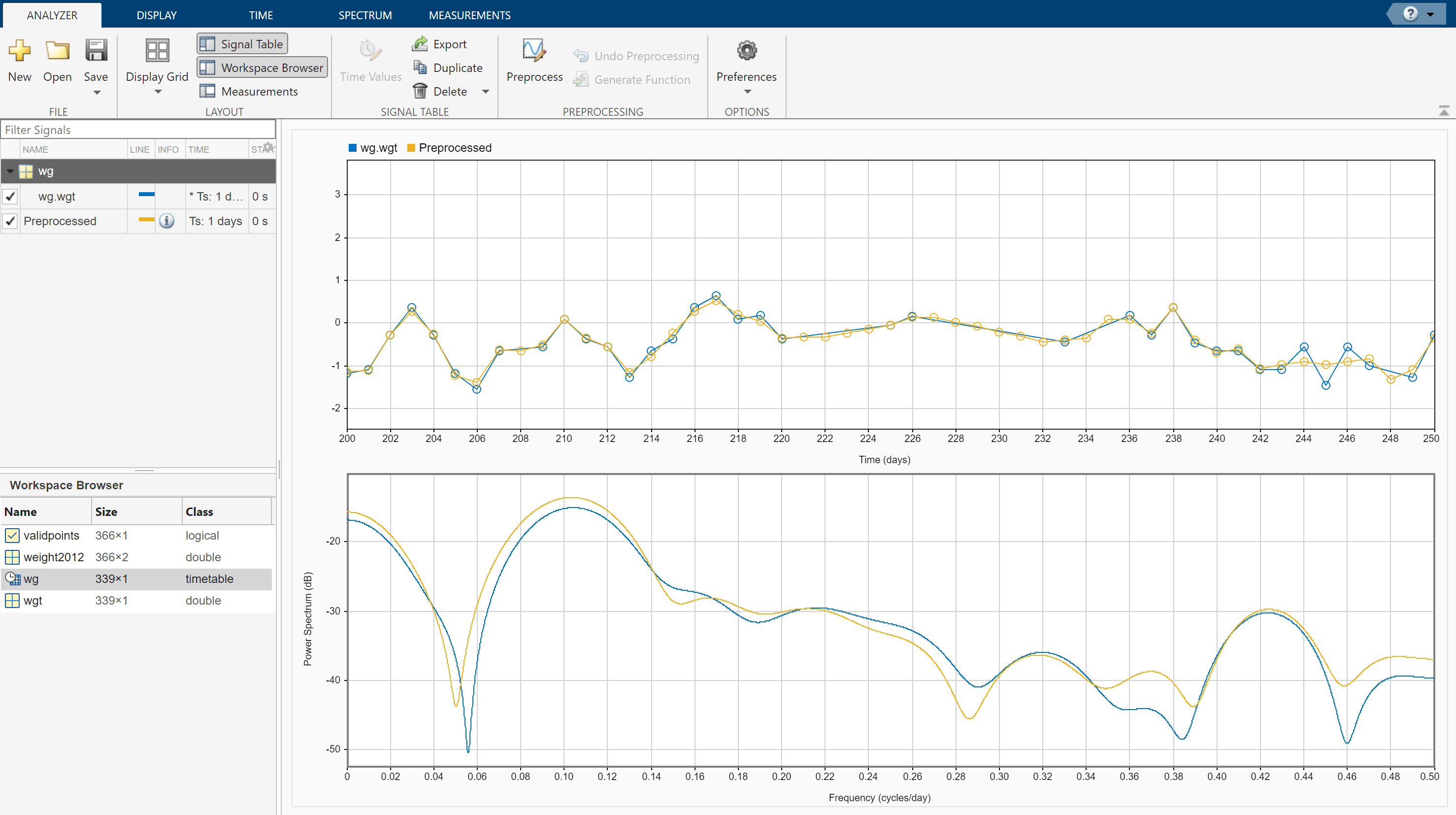Click the New signal plus icon

pyautogui.click(x=19, y=51)
